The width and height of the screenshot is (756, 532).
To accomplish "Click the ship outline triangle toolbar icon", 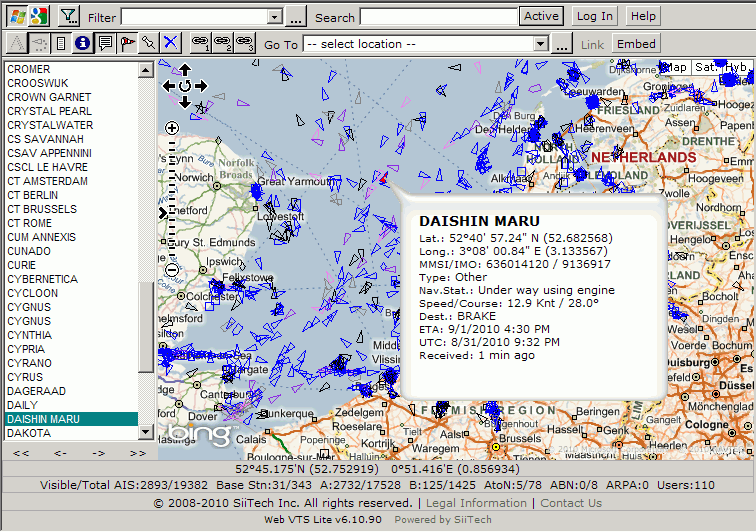I will 17,43.
